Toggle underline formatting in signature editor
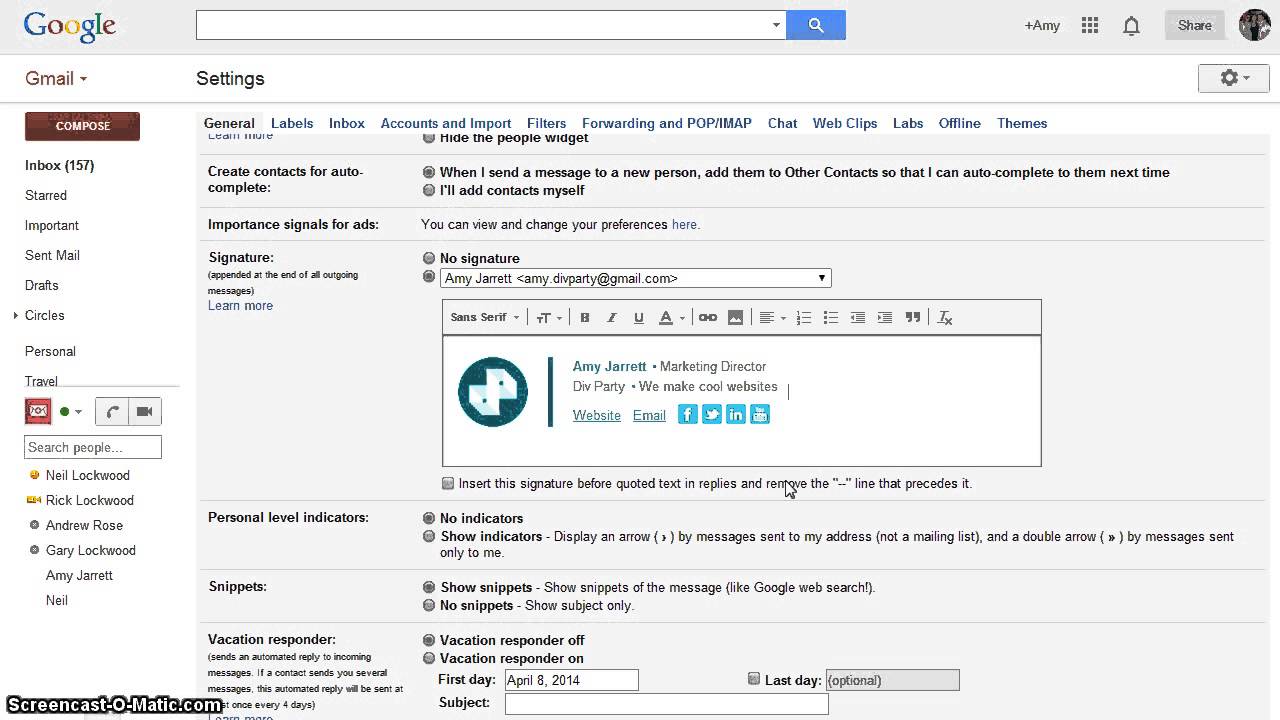This screenshot has height=720, width=1280. tap(639, 318)
